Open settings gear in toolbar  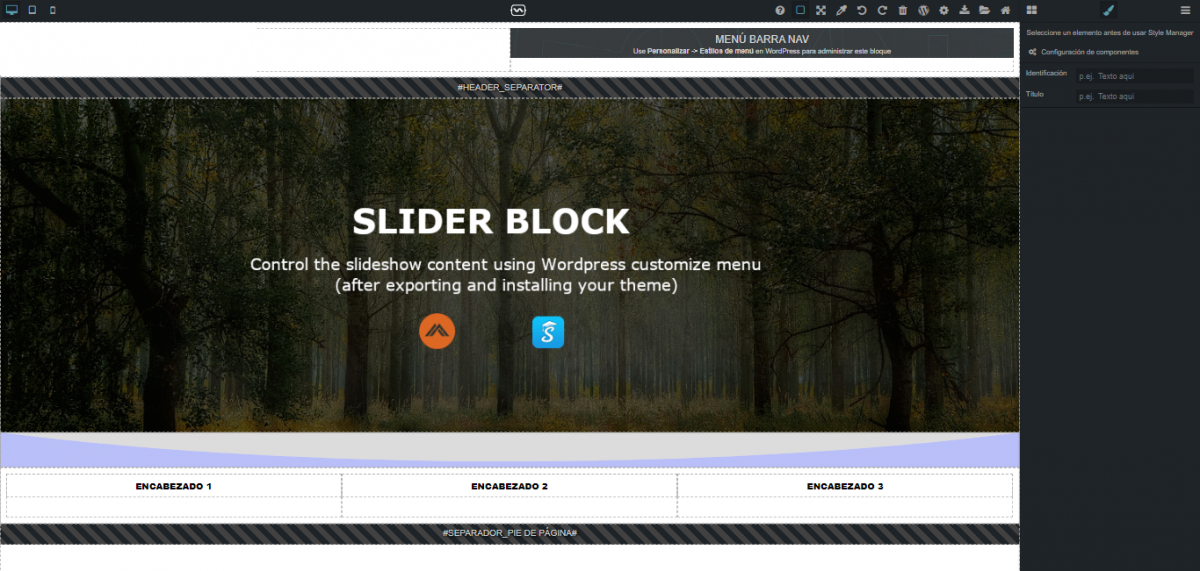point(944,10)
